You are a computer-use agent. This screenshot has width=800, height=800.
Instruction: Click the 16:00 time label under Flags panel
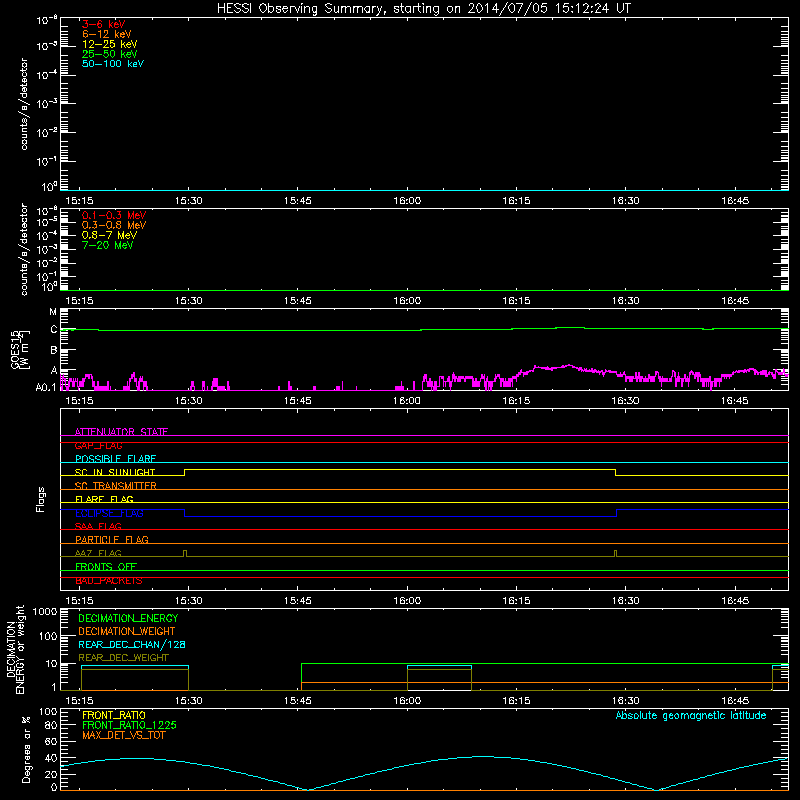point(407,601)
